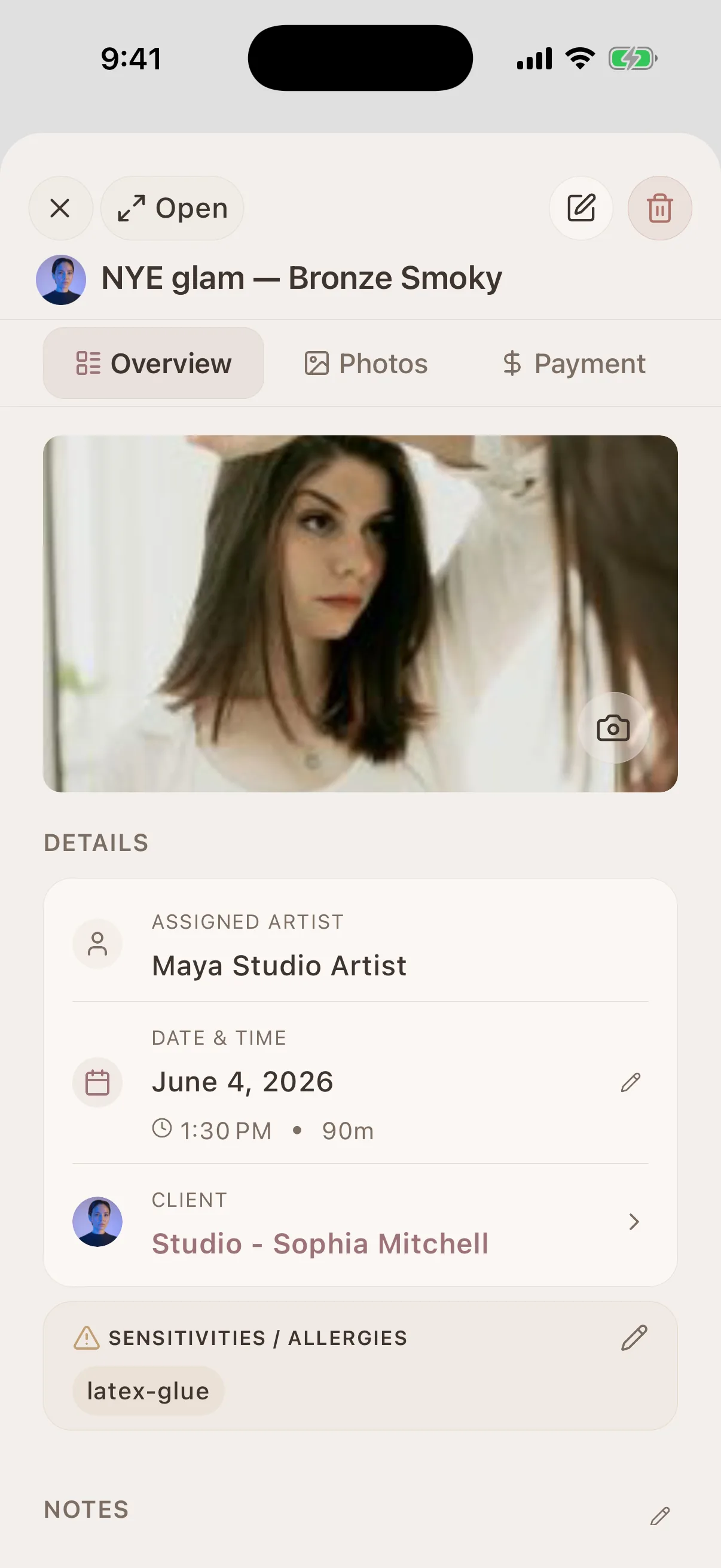Switch to the Photos tab
The image size is (721, 1568).
(x=366, y=364)
